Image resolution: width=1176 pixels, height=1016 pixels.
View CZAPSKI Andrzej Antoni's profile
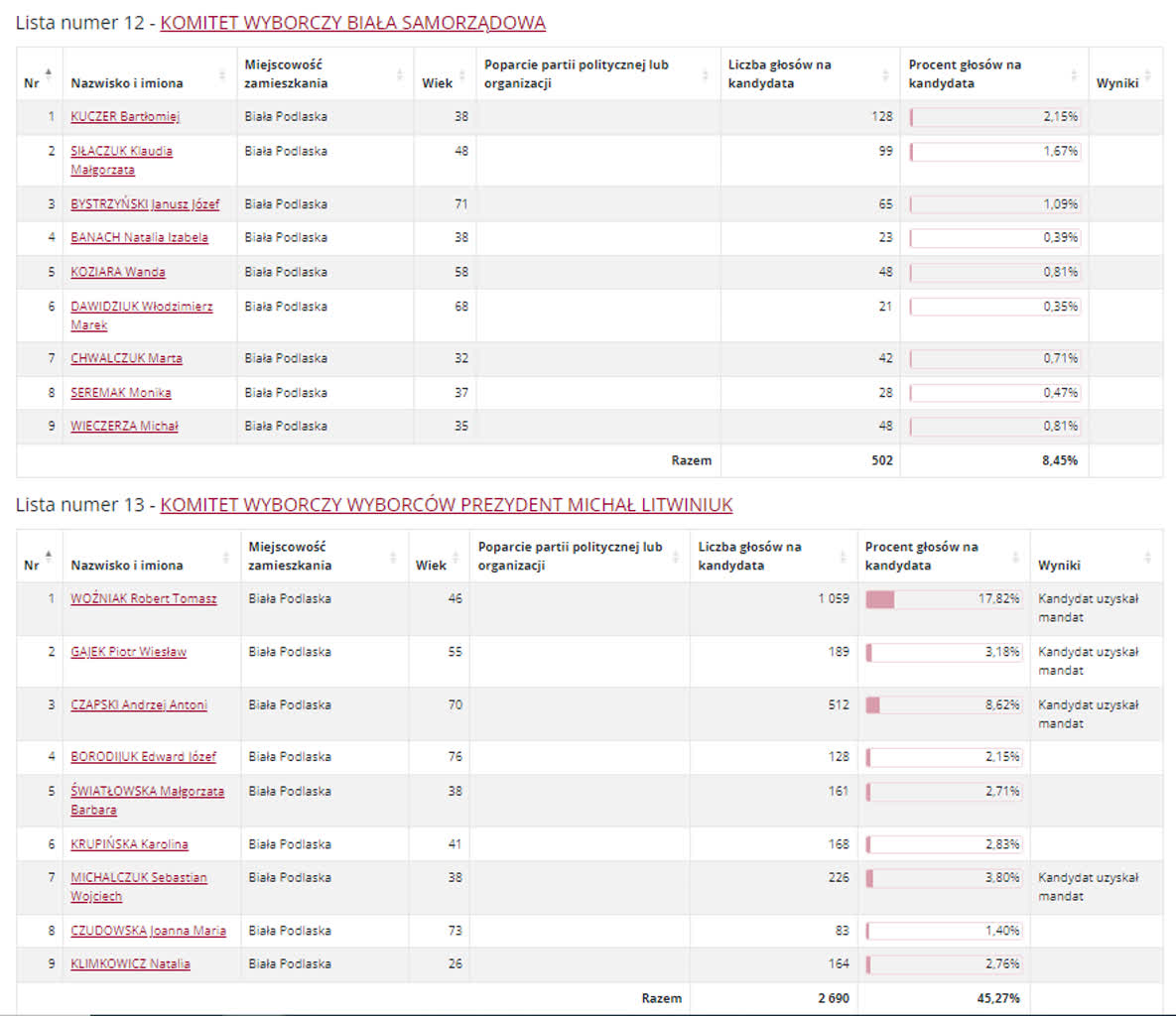pyautogui.click(x=139, y=705)
